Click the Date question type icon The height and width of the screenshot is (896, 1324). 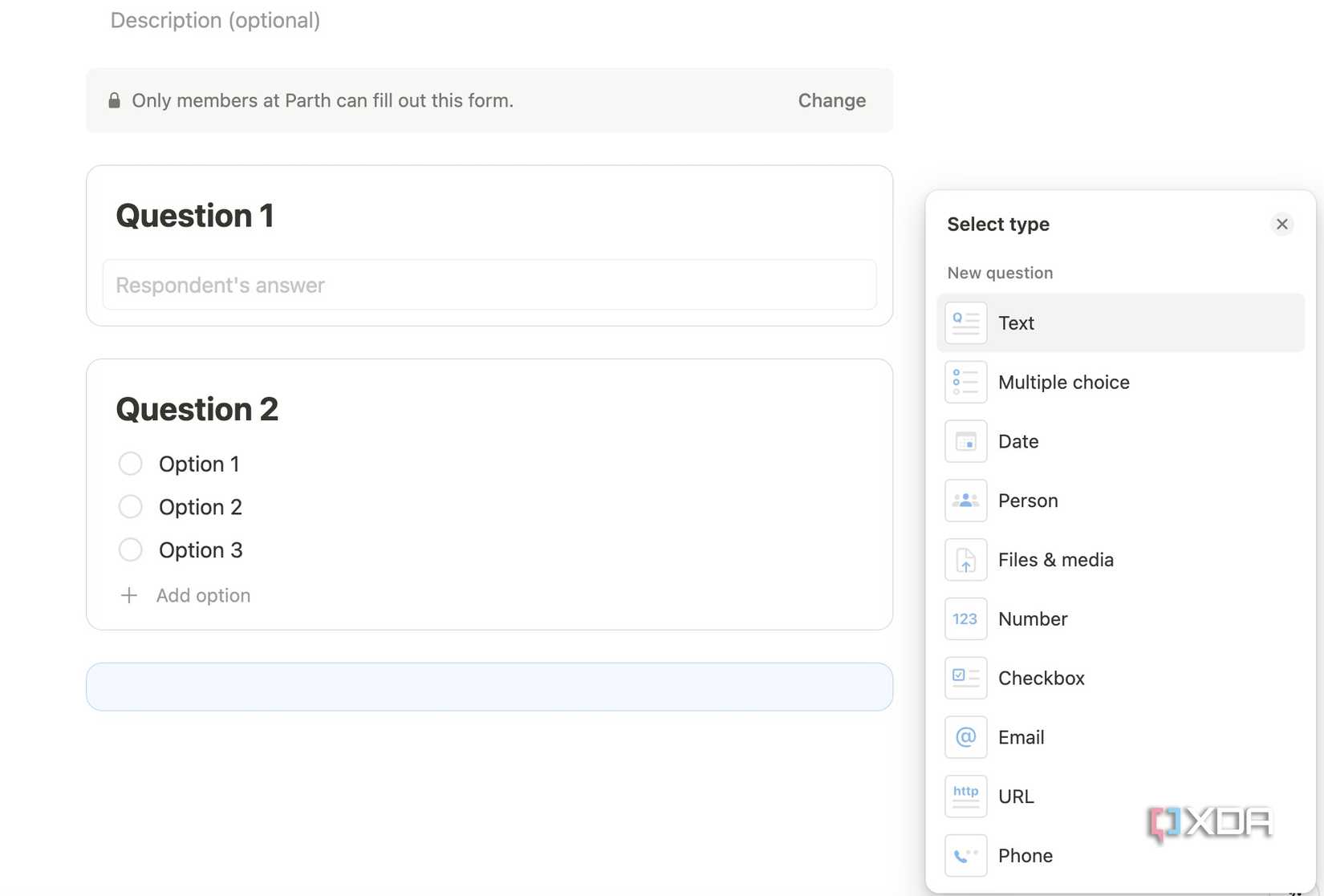pos(965,441)
